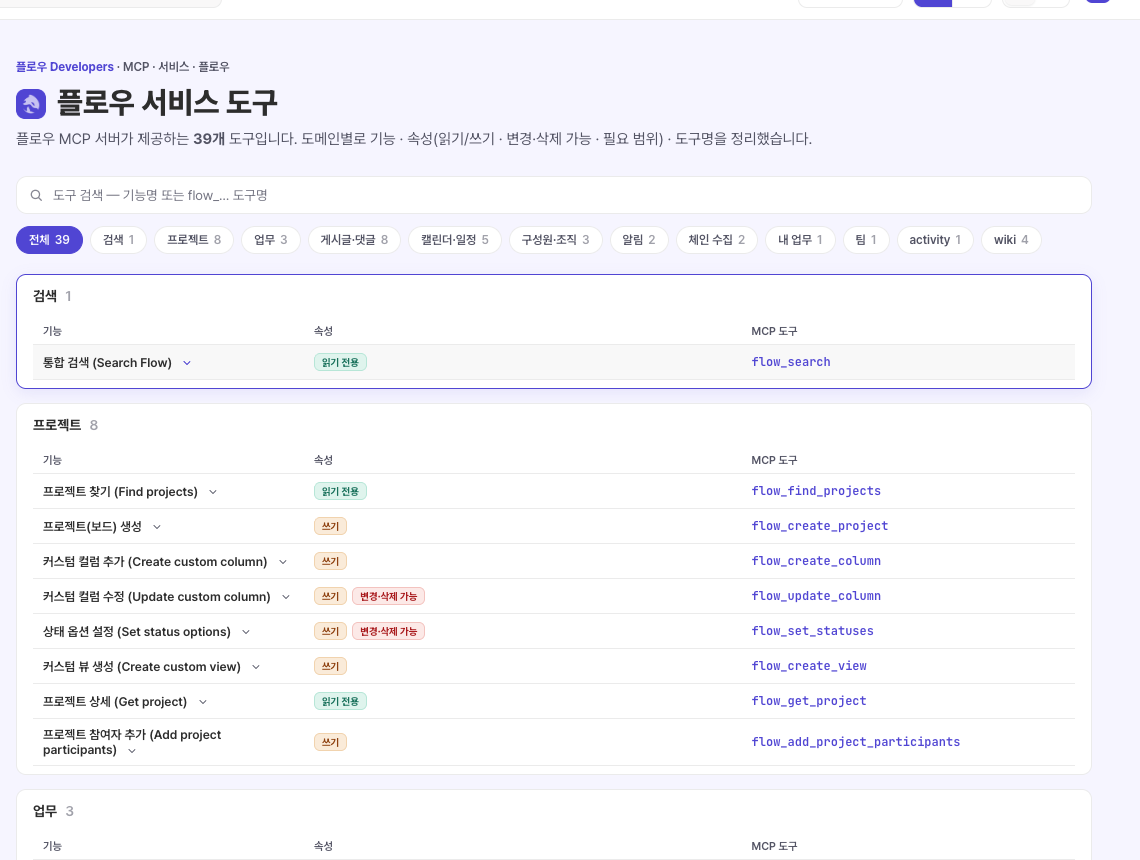Expand the Update custom column row chevron
The height and width of the screenshot is (860, 1140).
pyautogui.click(x=286, y=597)
